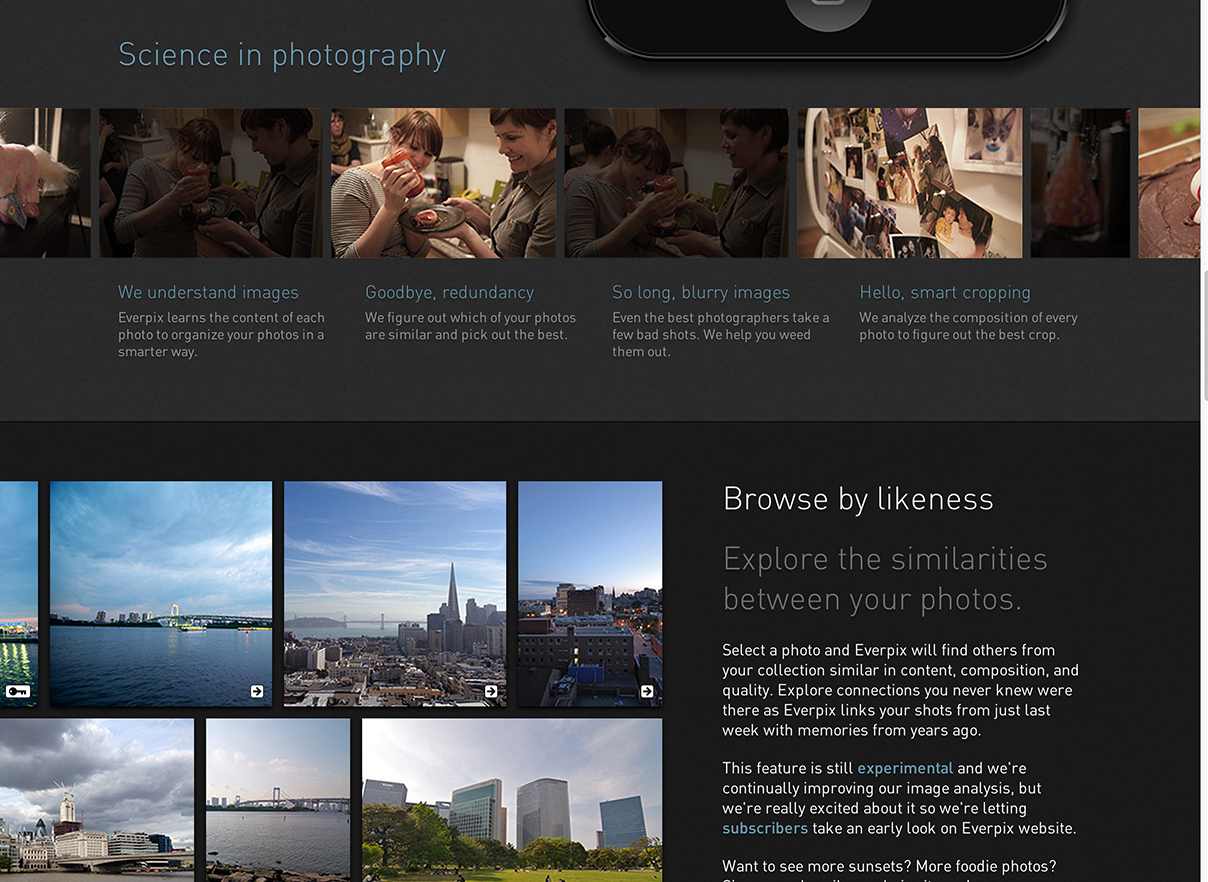The width and height of the screenshot is (1208, 882).
Task: Select the photo collage thumbnail
Action: point(909,183)
